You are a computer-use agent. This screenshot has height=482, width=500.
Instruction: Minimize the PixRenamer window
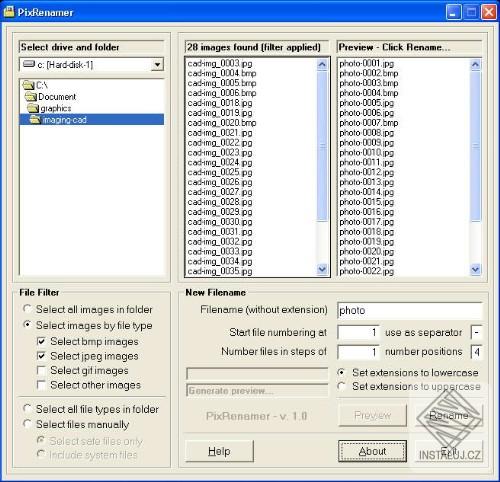(454, 12)
